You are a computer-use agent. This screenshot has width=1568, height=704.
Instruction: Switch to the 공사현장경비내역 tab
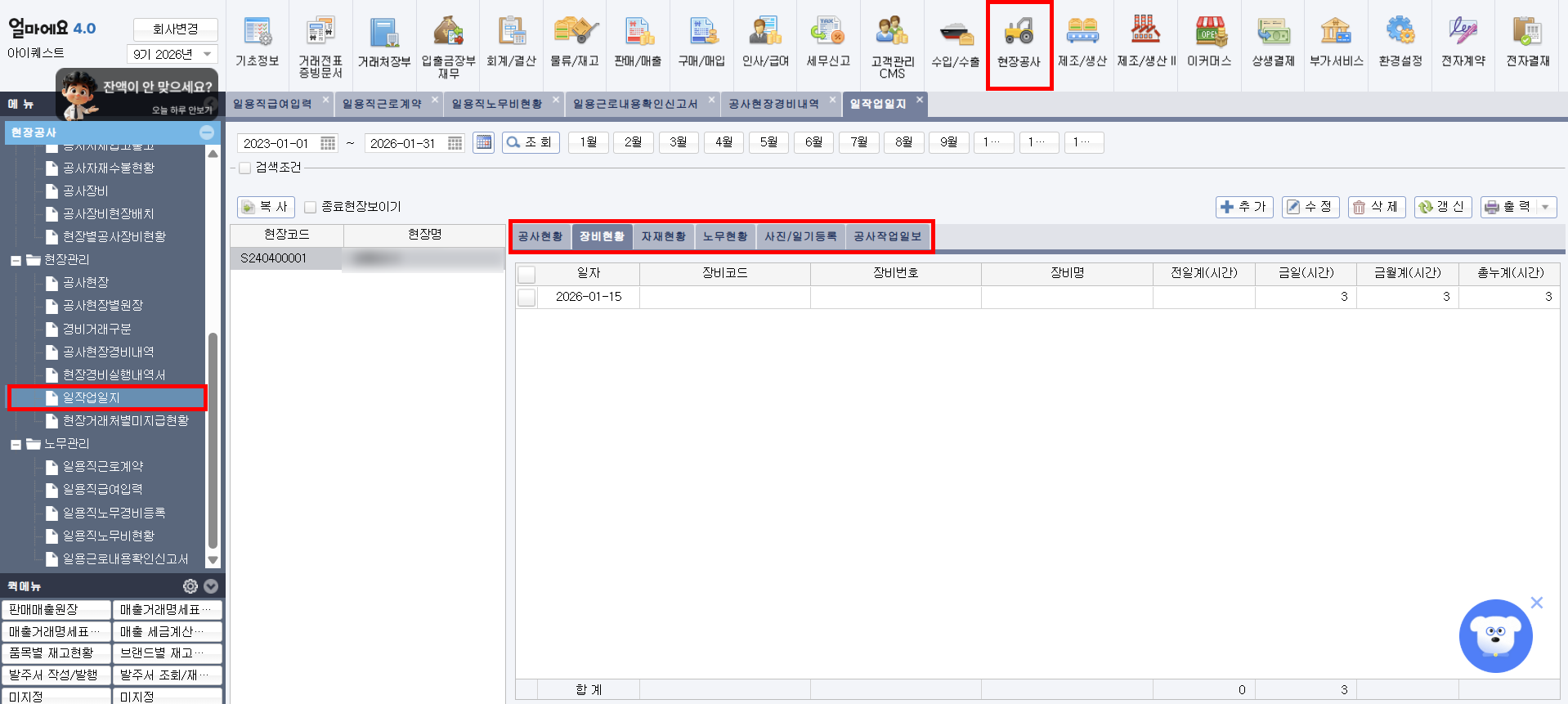pos(773,104)
